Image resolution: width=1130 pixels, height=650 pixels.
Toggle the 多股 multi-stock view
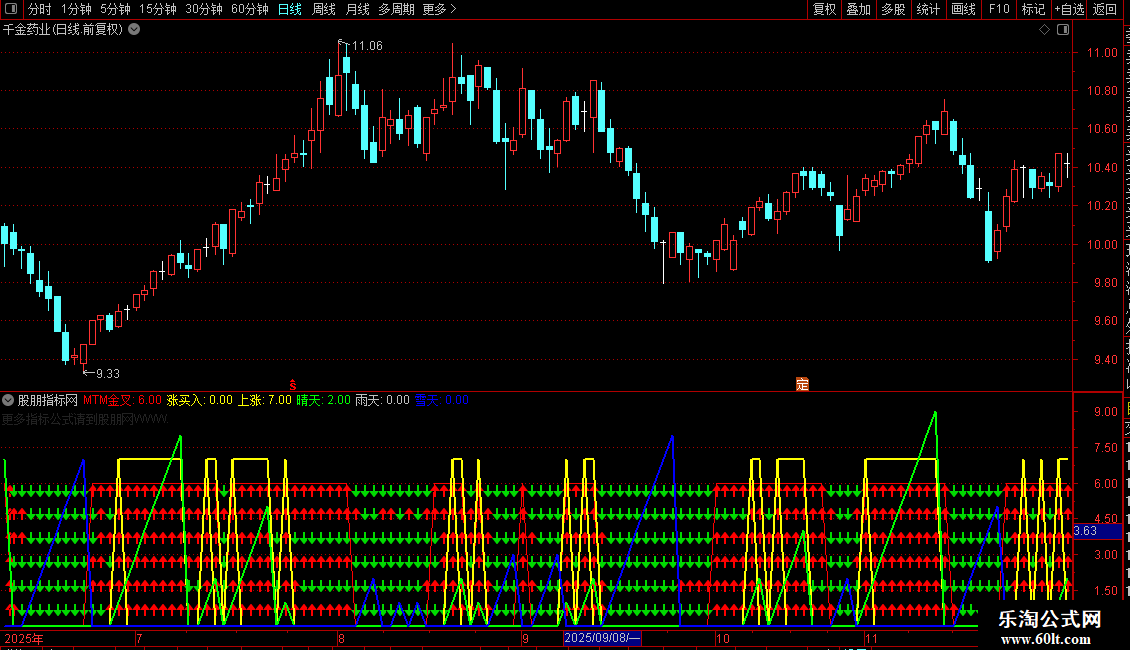pyautogui.click(x=893, y=9)
